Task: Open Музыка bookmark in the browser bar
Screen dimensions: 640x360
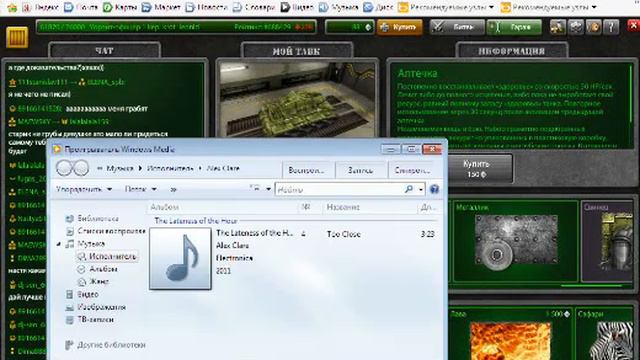Action: (x=338, y=7)
